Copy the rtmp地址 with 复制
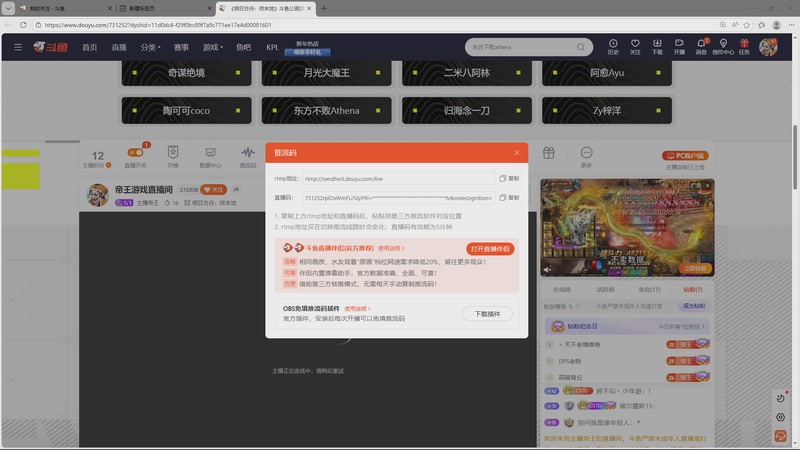 (509, 179)
